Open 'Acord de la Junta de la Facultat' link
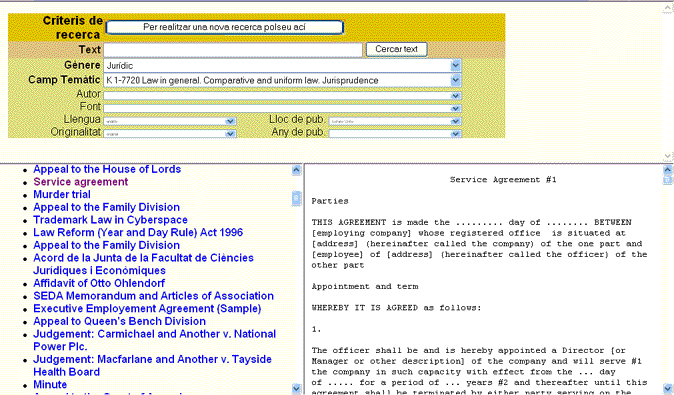Viewport: 674px width, 395px height. tap(144, 264)
